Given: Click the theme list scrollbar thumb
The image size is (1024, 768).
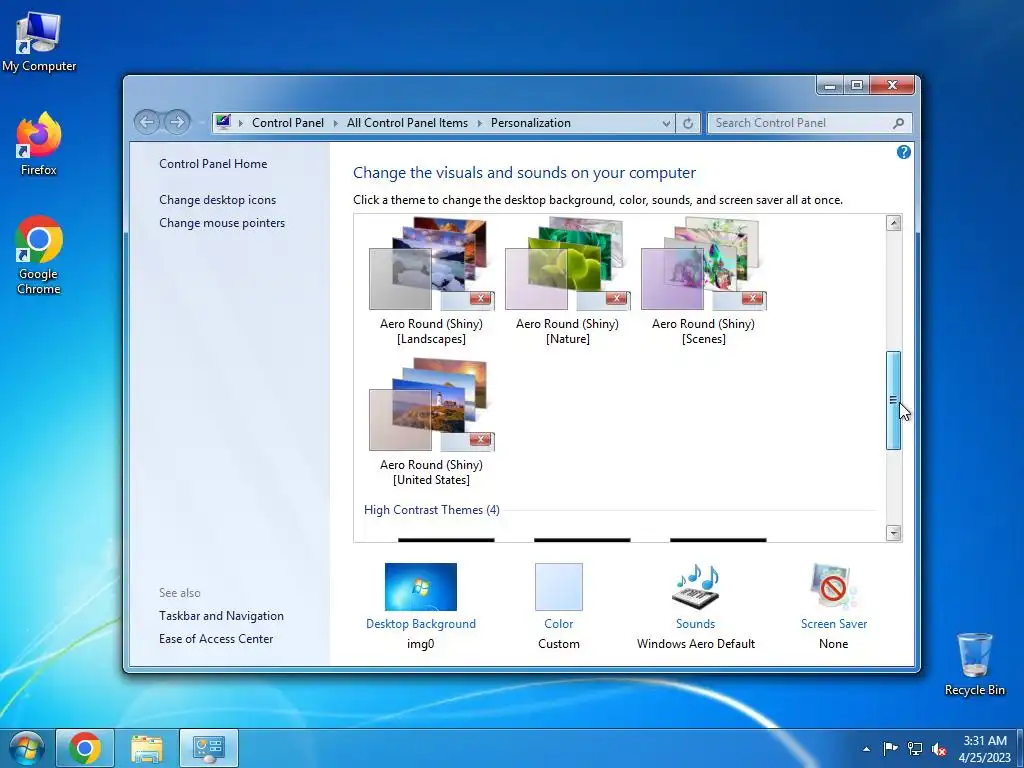Looking at the screenshot, I should [x=893, y=400].
